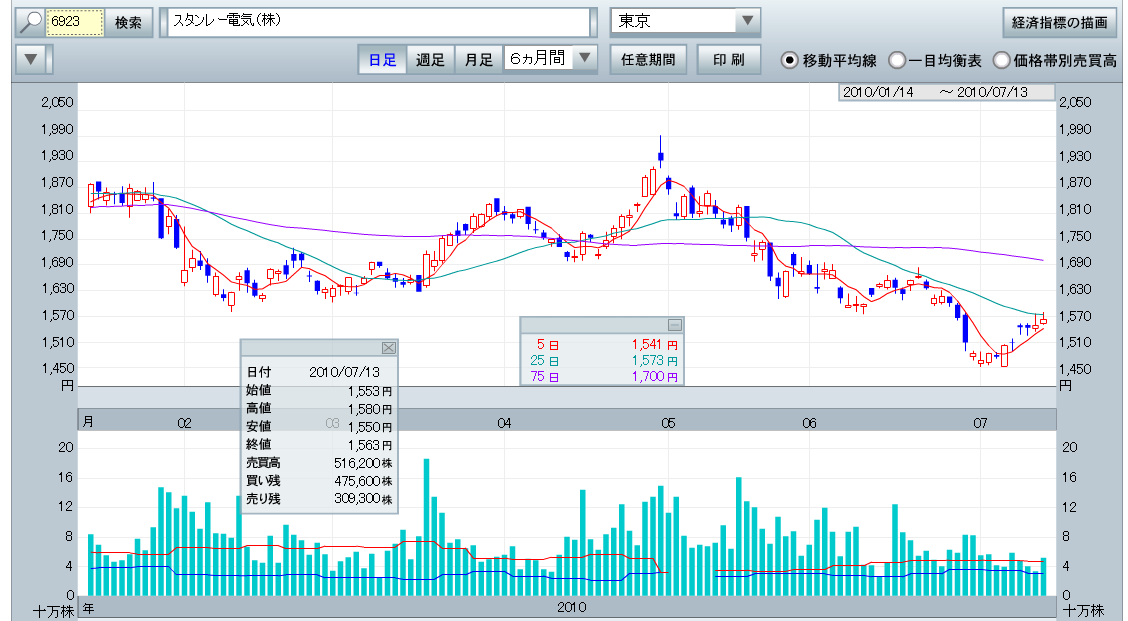This screenshot has height=621, width=1128.
Task: Expand the 6ヵ月間 period dropdown
Action: (x=585, y=59)
